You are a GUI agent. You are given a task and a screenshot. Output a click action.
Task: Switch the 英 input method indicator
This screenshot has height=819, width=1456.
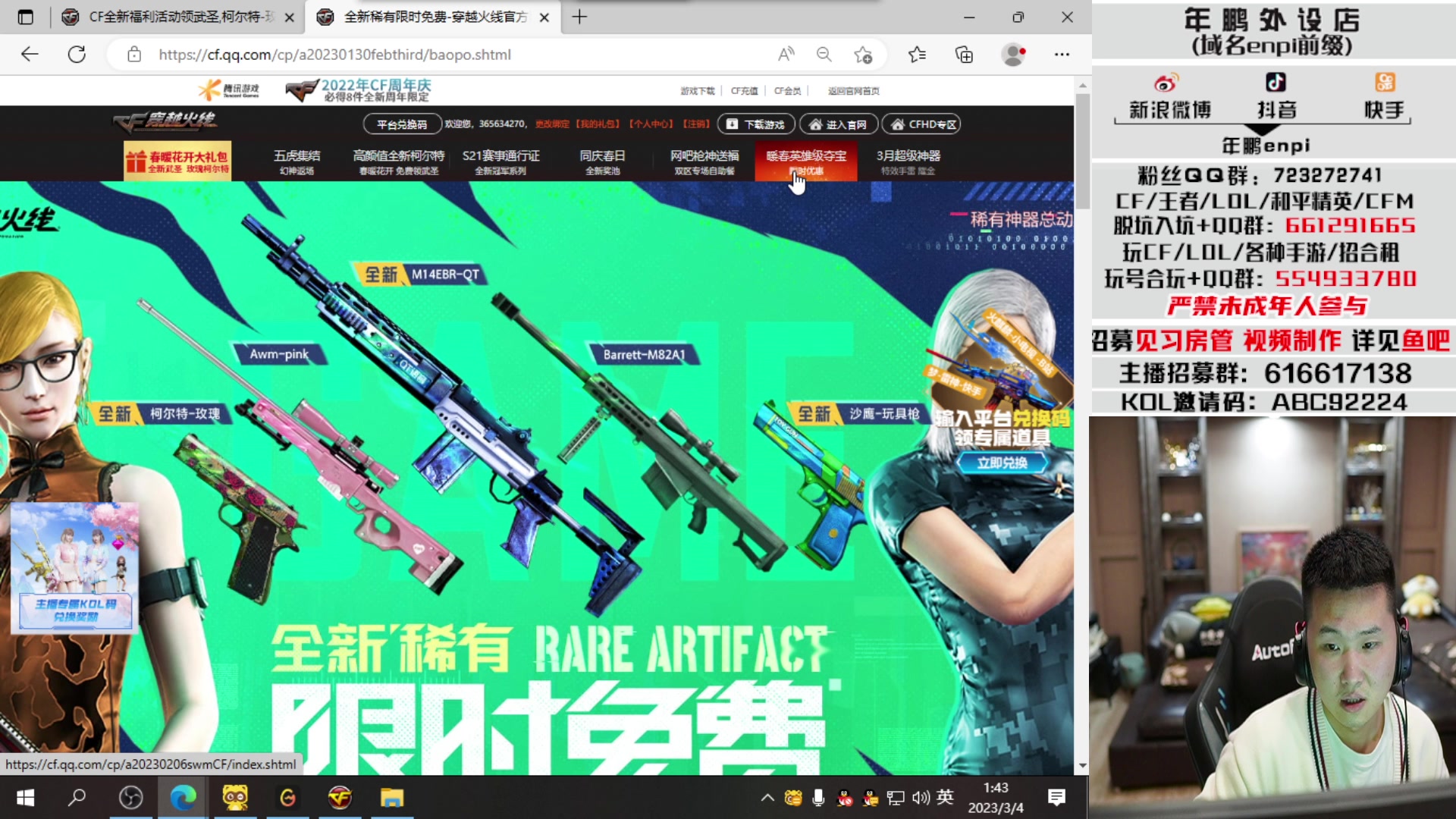coord(945,797)
